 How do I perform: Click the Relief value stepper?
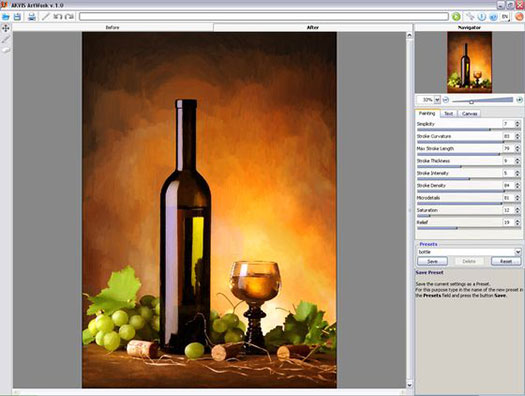(x=517, y=222)
